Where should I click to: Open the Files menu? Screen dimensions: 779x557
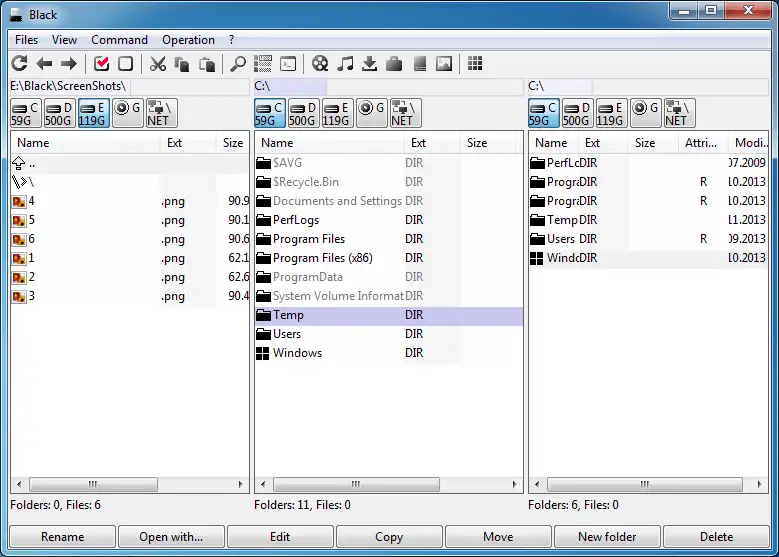(x=26, y=40)
